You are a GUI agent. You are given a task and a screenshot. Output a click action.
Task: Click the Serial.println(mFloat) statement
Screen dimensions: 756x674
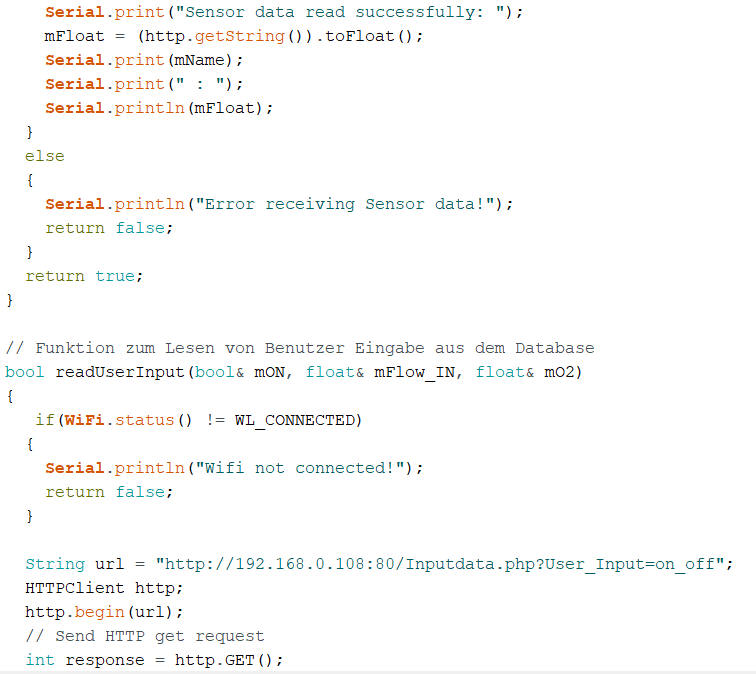point(159,107)
